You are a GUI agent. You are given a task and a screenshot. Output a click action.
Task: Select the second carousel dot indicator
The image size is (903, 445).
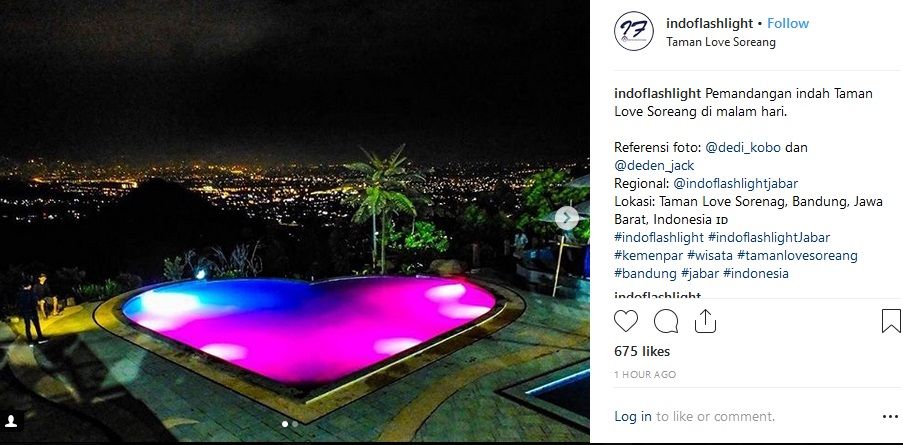tap(295, 424)
